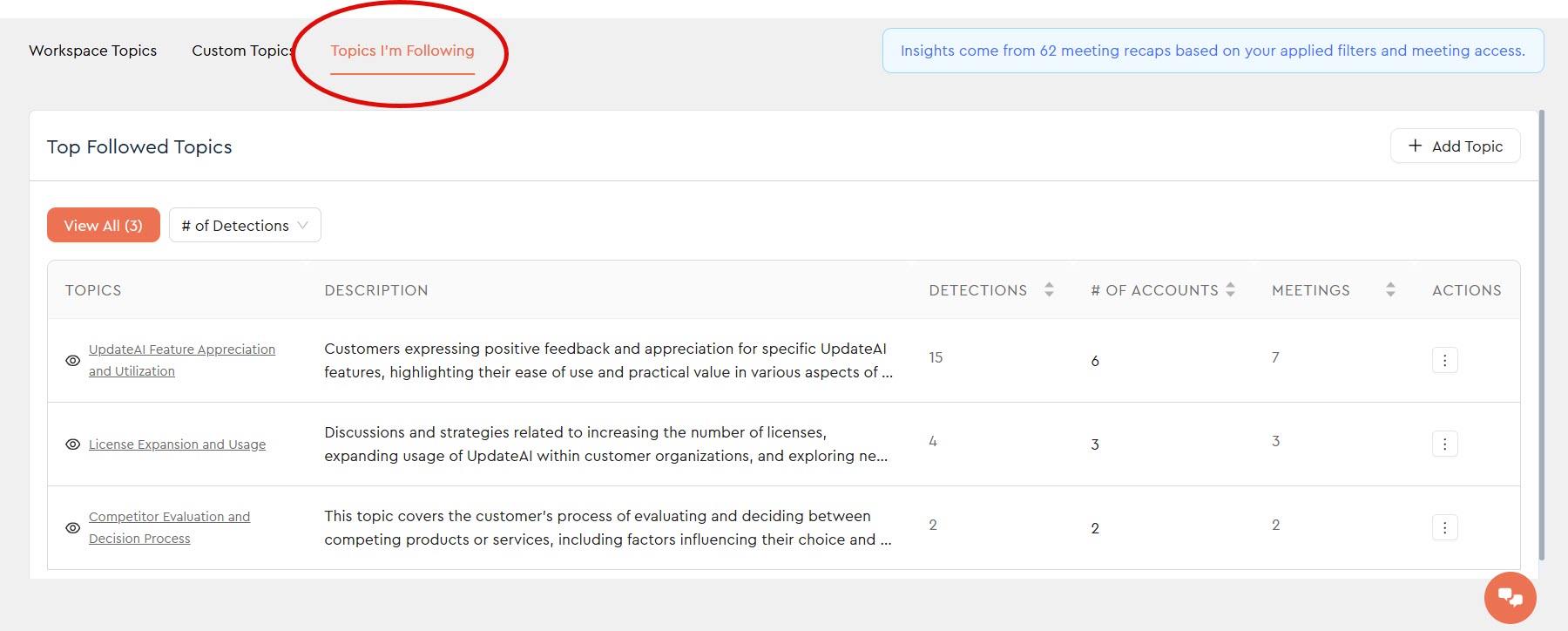Image resolution: width=1568 pixels, height=631 pixels.
Task: Click meetings value 7 in first row
Action: tap(1275, 357)
